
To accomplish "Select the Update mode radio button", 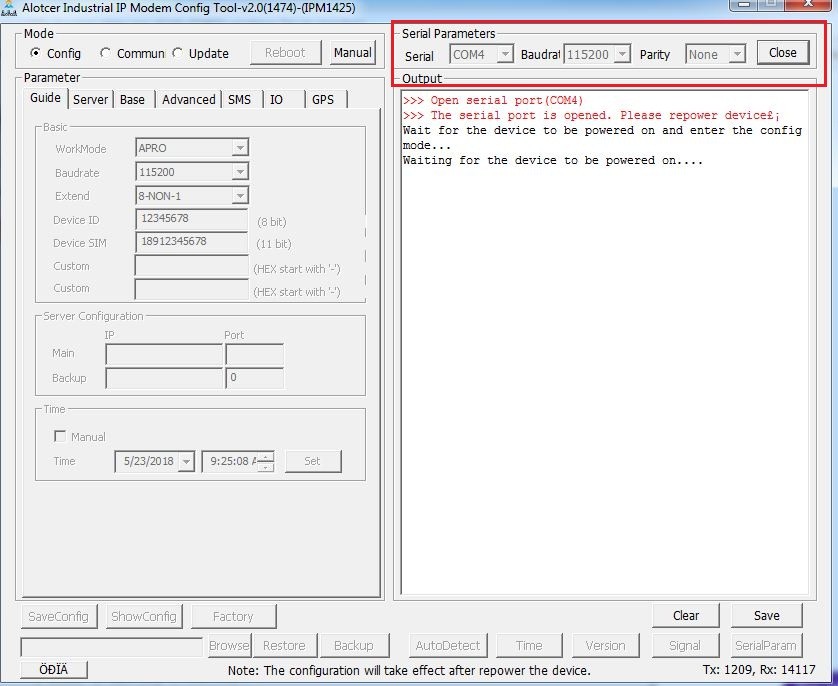I will click(x=177, y=53).
